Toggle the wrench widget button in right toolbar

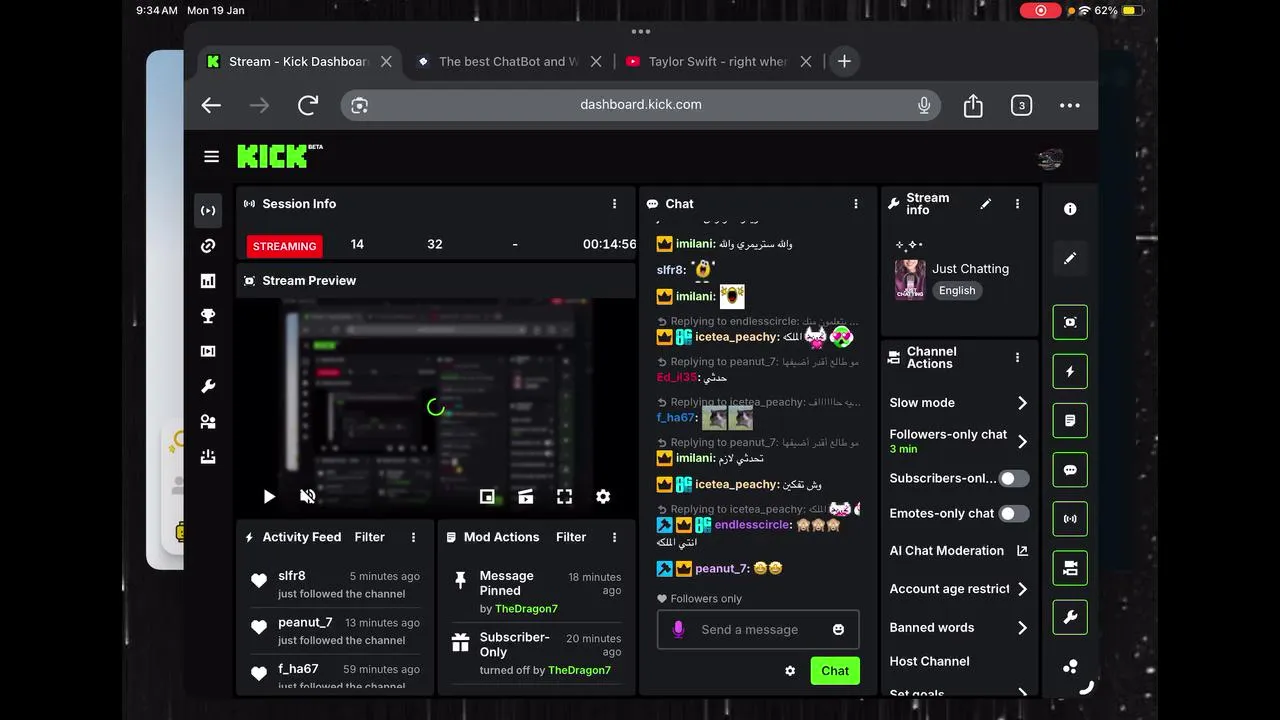pyautogui.click(x=1070, y=618)
